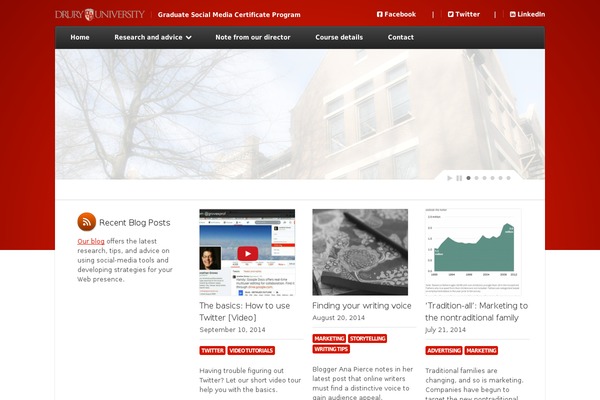Select the second slideshow dot
The image size is (600, 400).
[x=476, y=178]
